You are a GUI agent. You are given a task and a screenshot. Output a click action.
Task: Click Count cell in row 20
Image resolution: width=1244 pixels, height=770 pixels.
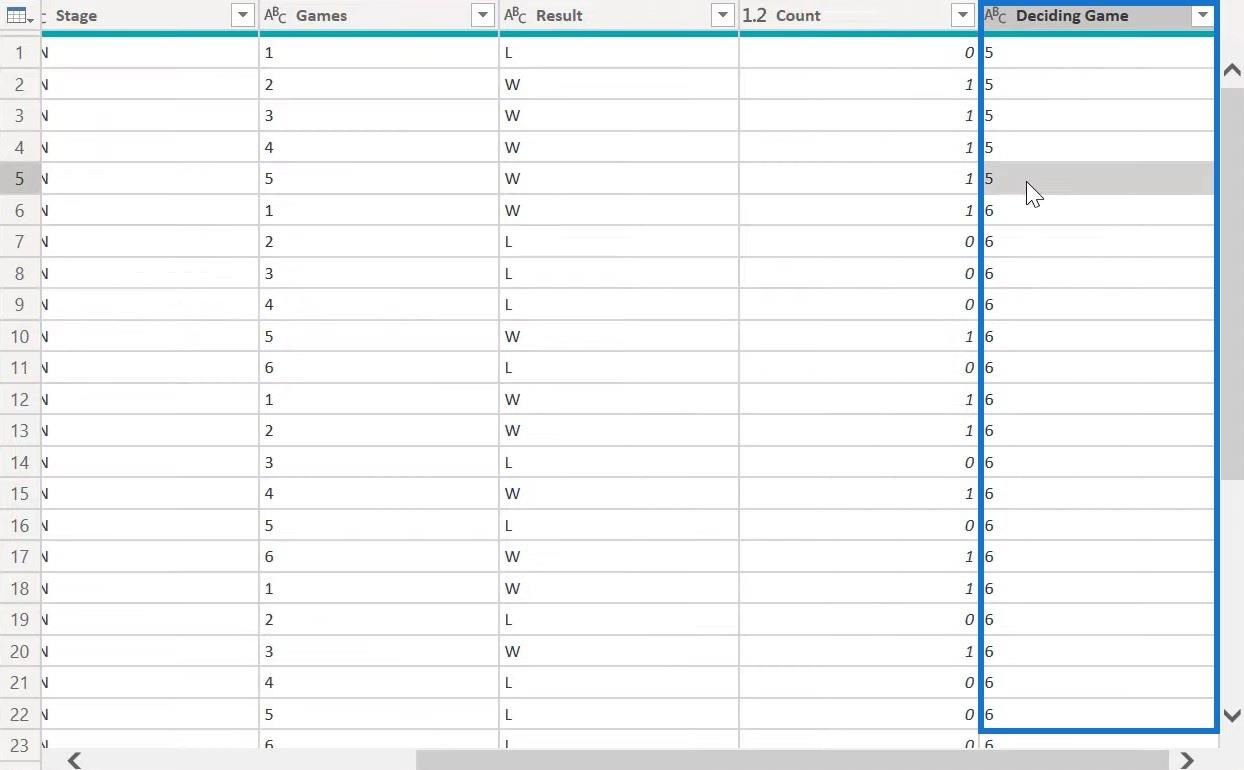tap(859, 652)
